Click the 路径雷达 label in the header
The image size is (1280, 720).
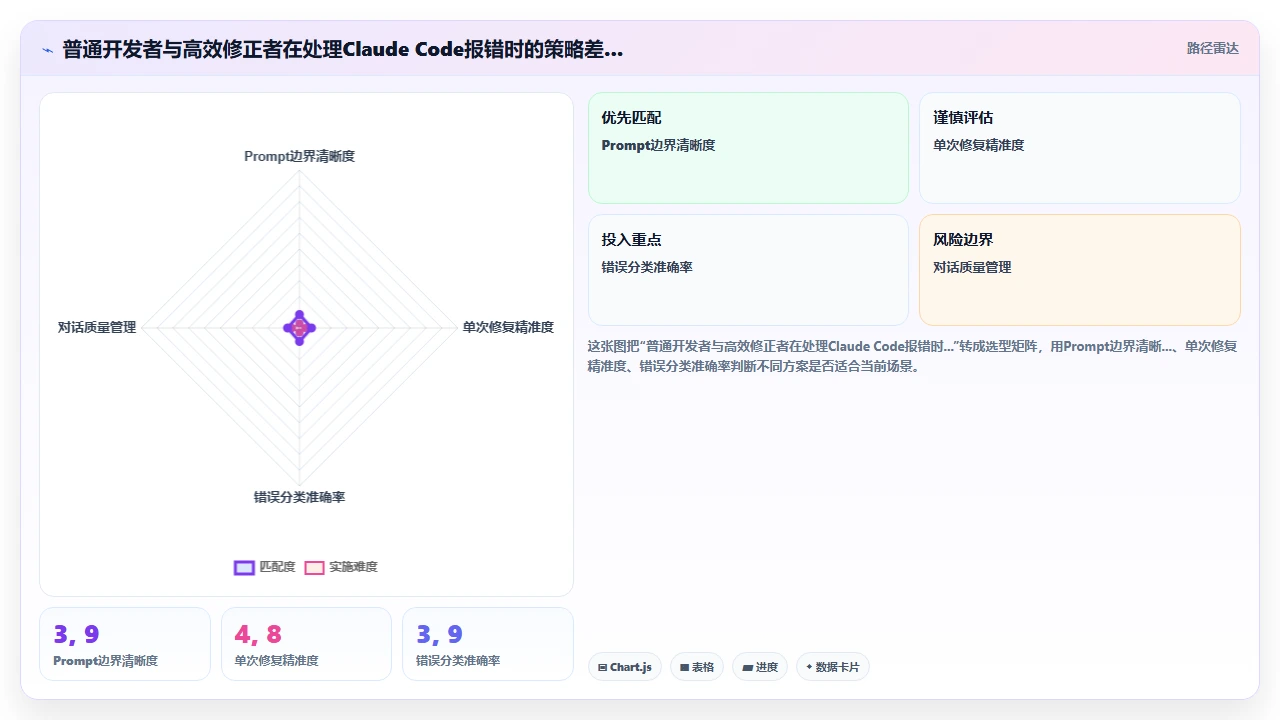click(x=1212, y=48)
